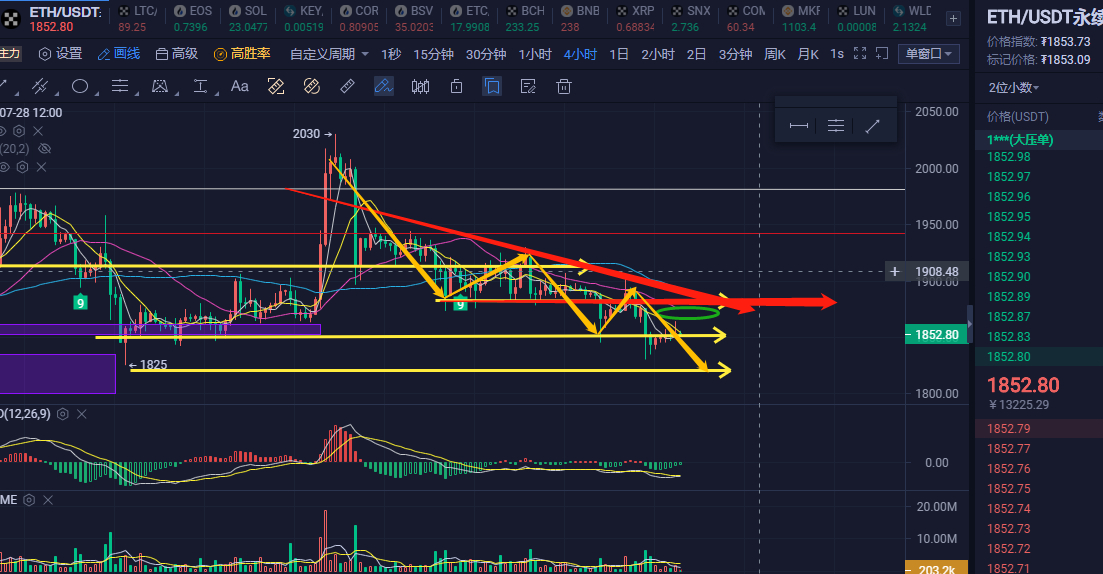
Task: Select the dashed-frame ruler tool
Action: 276,87
